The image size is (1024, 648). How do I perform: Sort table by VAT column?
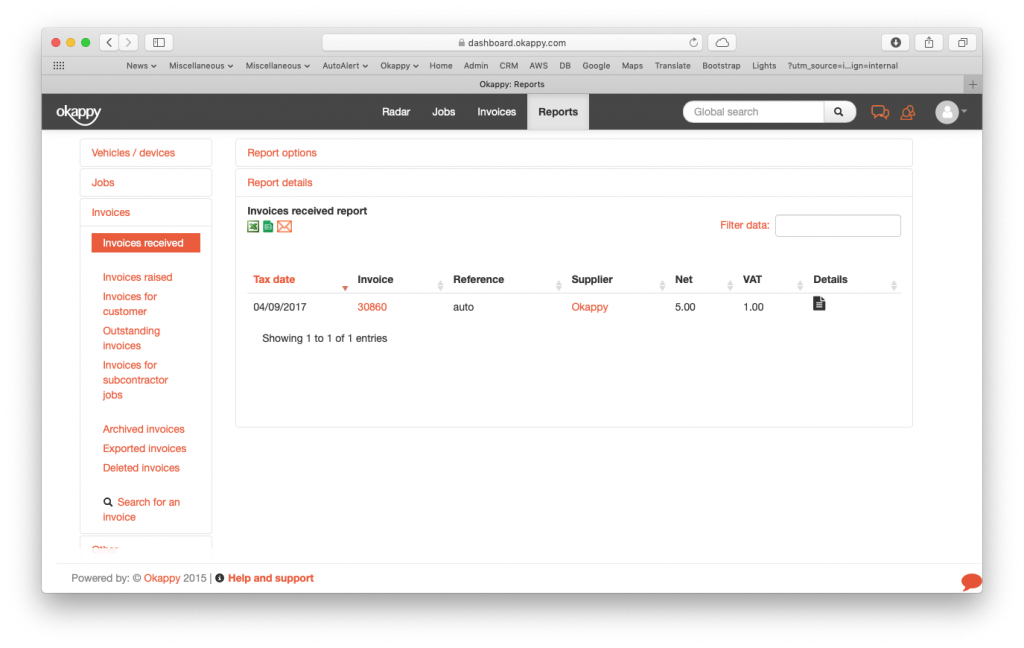tap(772, 280)
